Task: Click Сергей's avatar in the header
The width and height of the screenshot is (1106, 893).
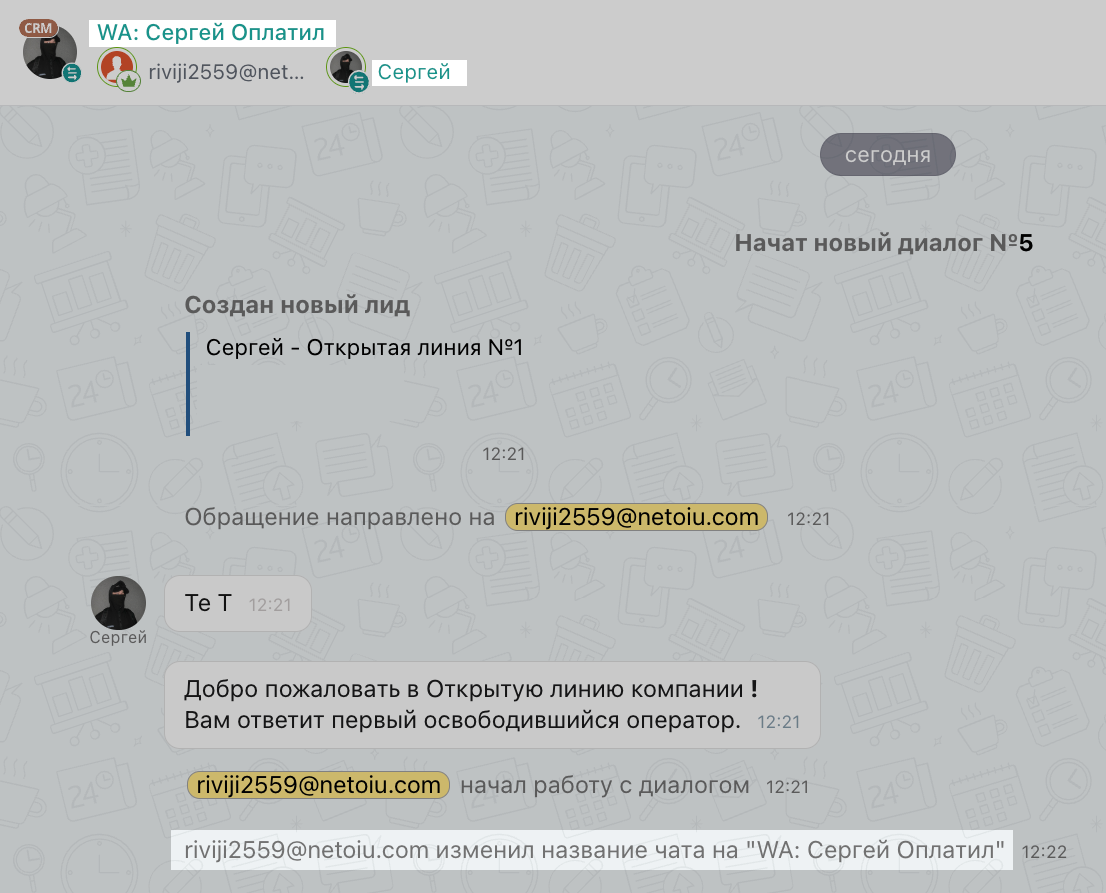Action: 346,68
